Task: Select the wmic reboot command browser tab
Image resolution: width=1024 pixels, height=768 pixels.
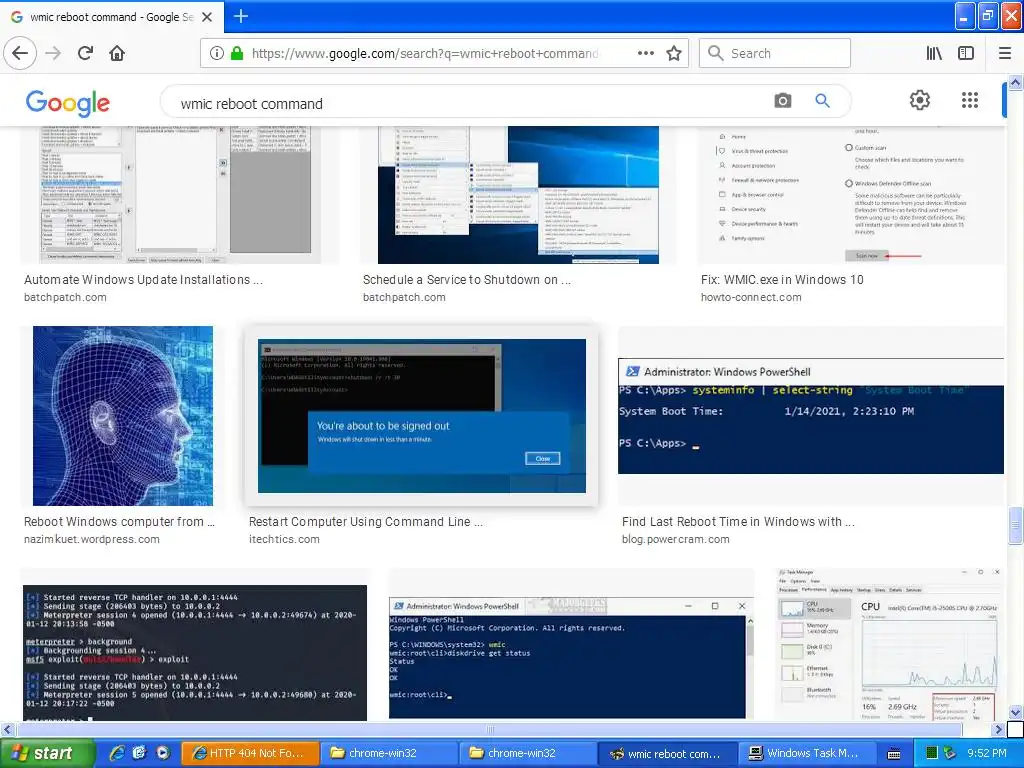Action: (x=111, y=17)
